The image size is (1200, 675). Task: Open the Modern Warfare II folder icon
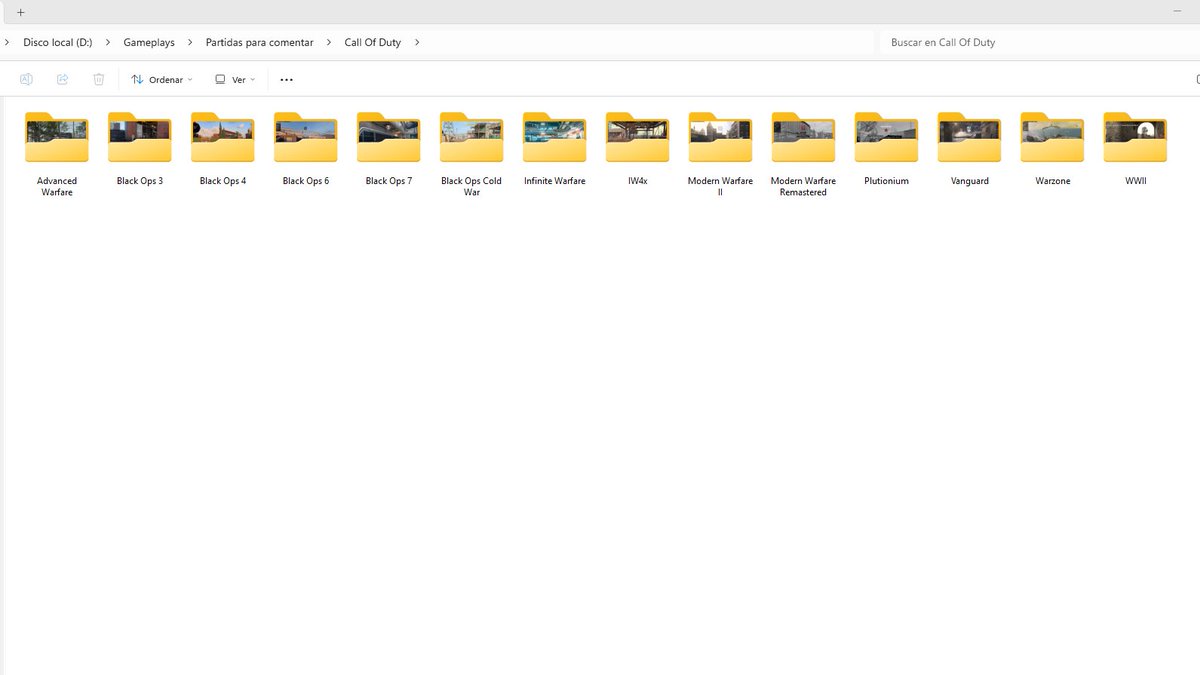tap(721, 137)
